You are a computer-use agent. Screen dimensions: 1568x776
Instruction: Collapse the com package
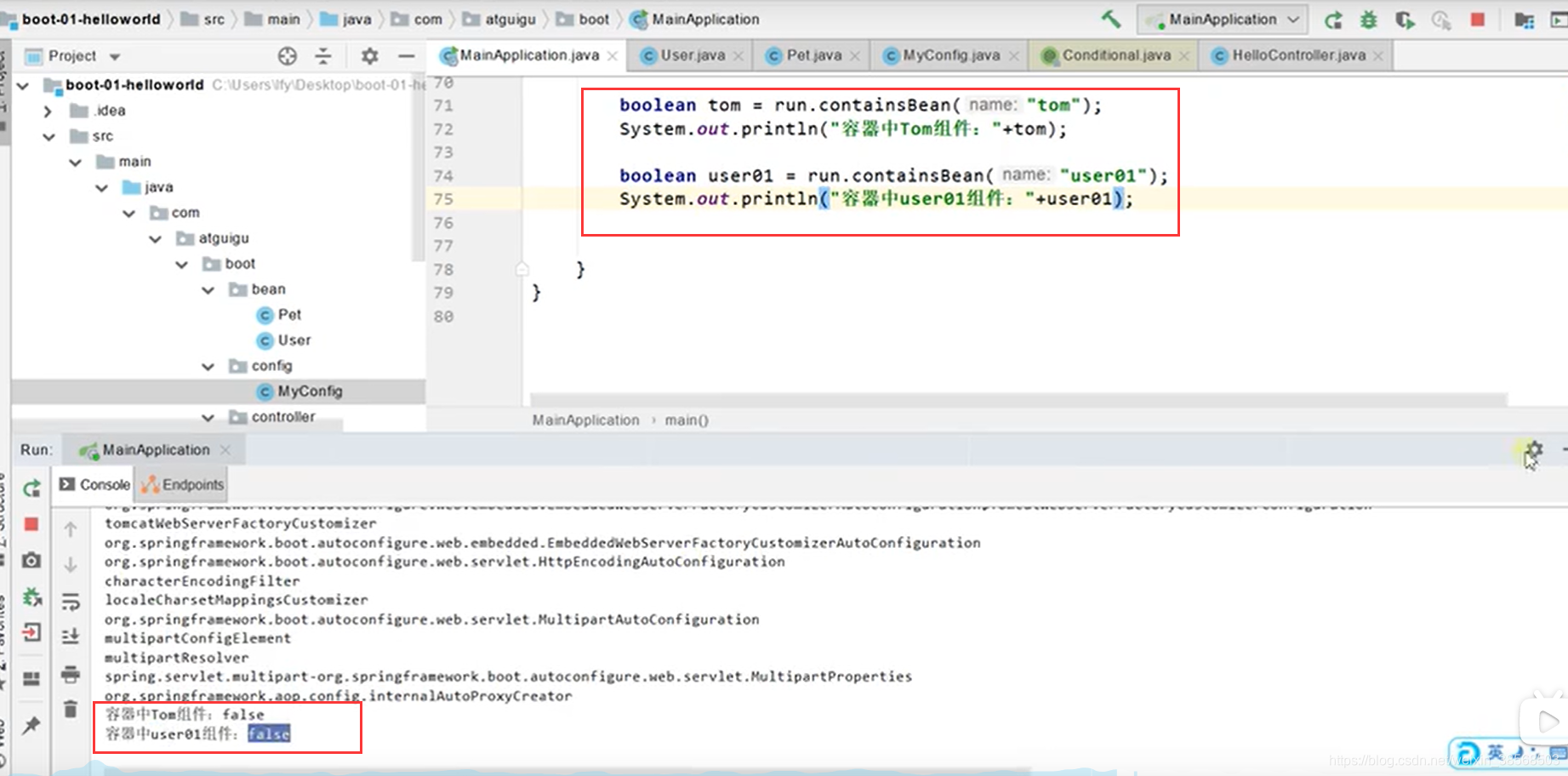(128, 213)
